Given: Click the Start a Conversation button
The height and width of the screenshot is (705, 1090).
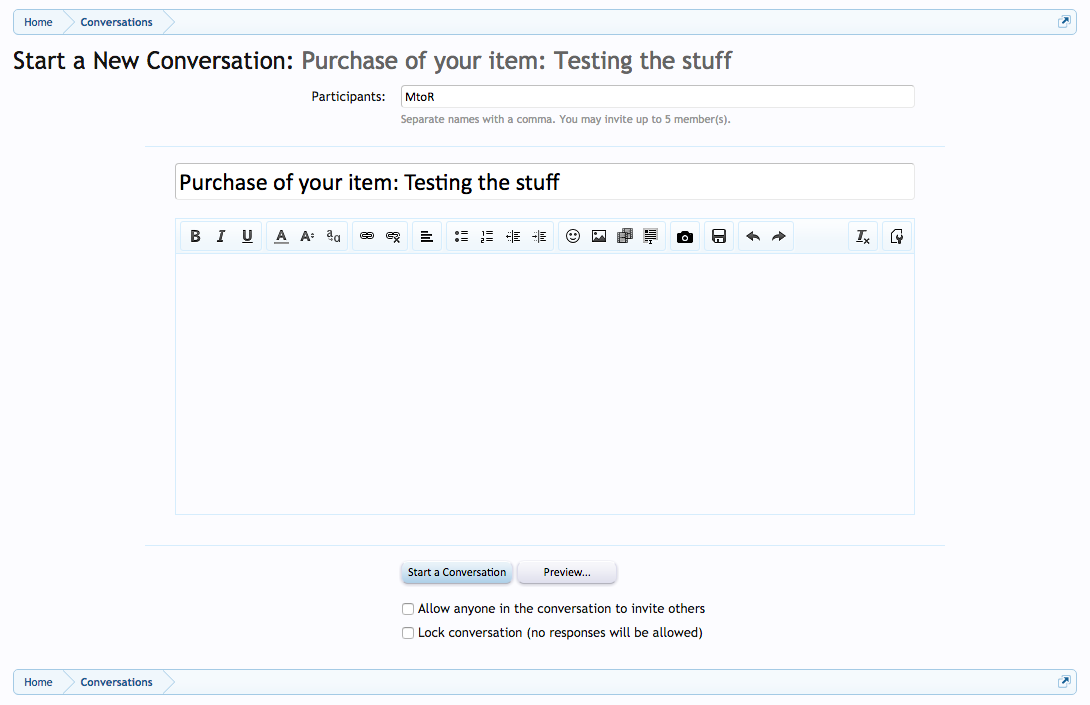Looking at the screenshot, I should [457, 573].
